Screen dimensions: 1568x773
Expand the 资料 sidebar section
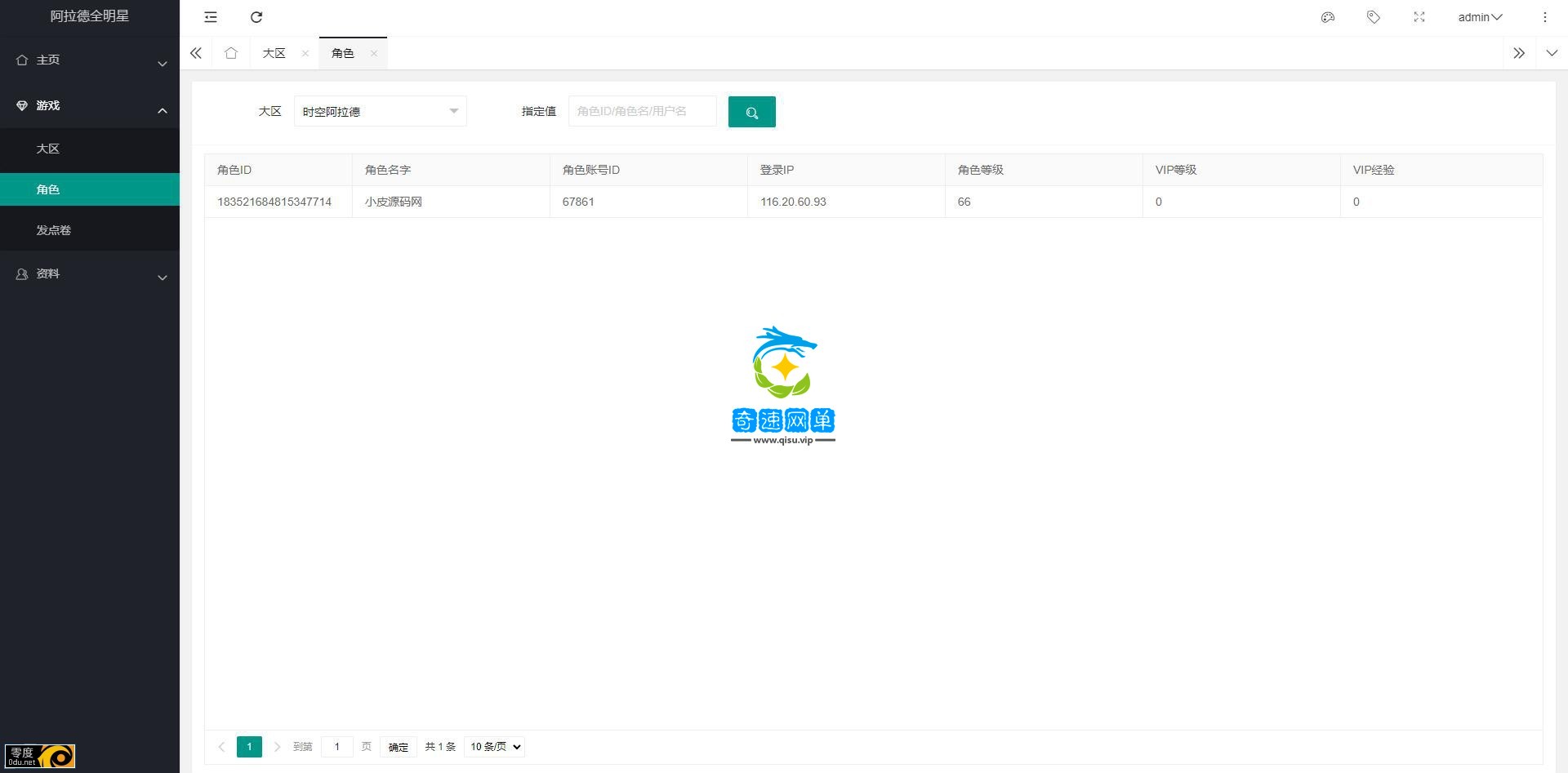coord(90,274)
